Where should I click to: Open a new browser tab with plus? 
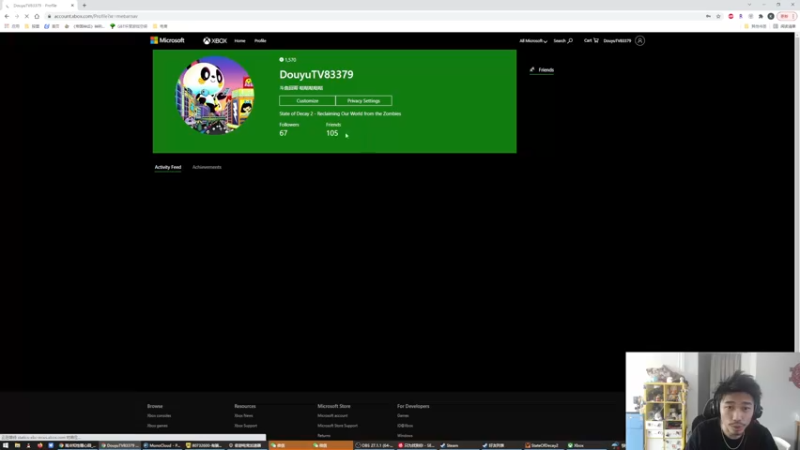click(84, 5)
